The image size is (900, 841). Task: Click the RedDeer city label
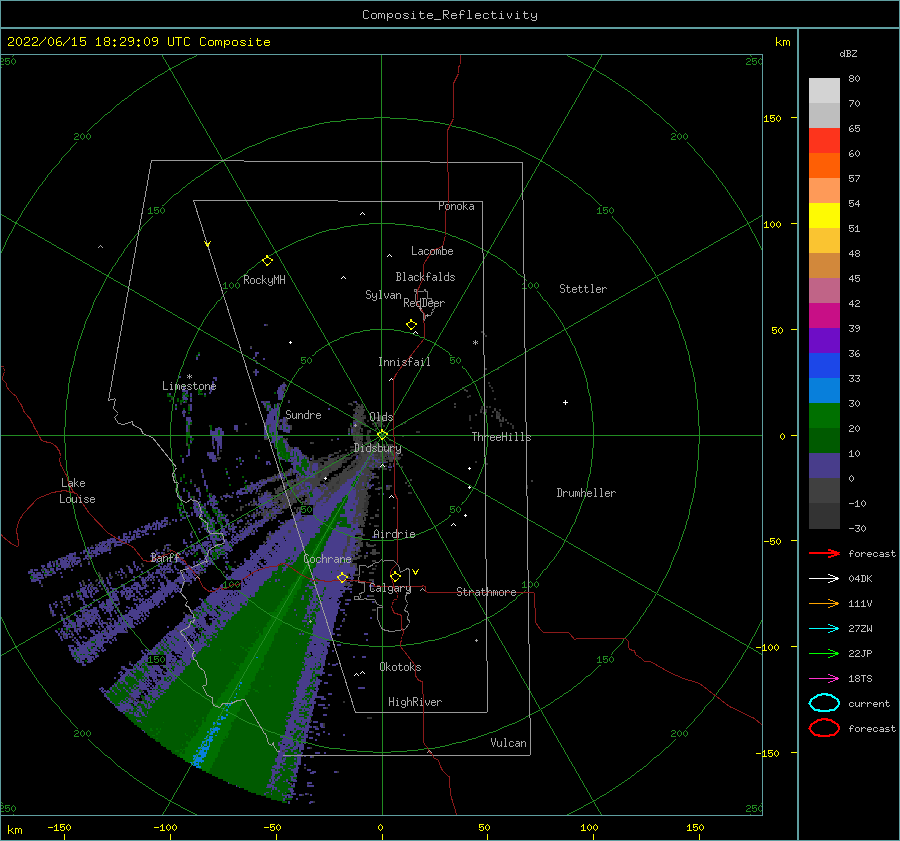click(424, 303)
